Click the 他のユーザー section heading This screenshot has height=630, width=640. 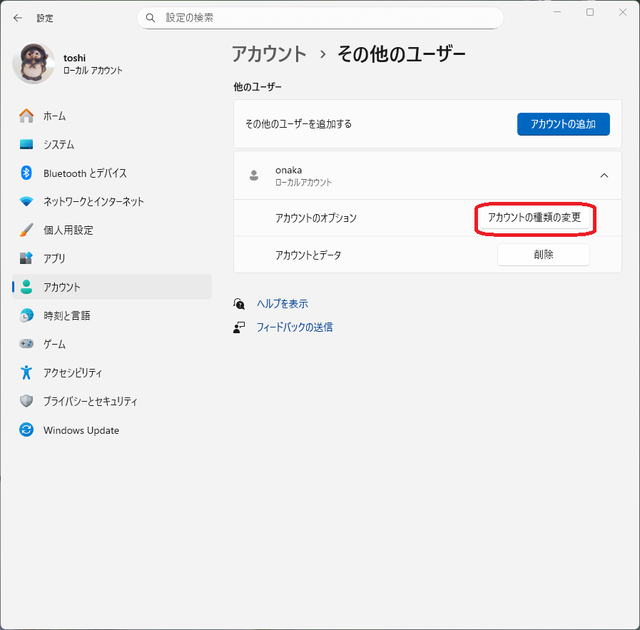[257, 87]
